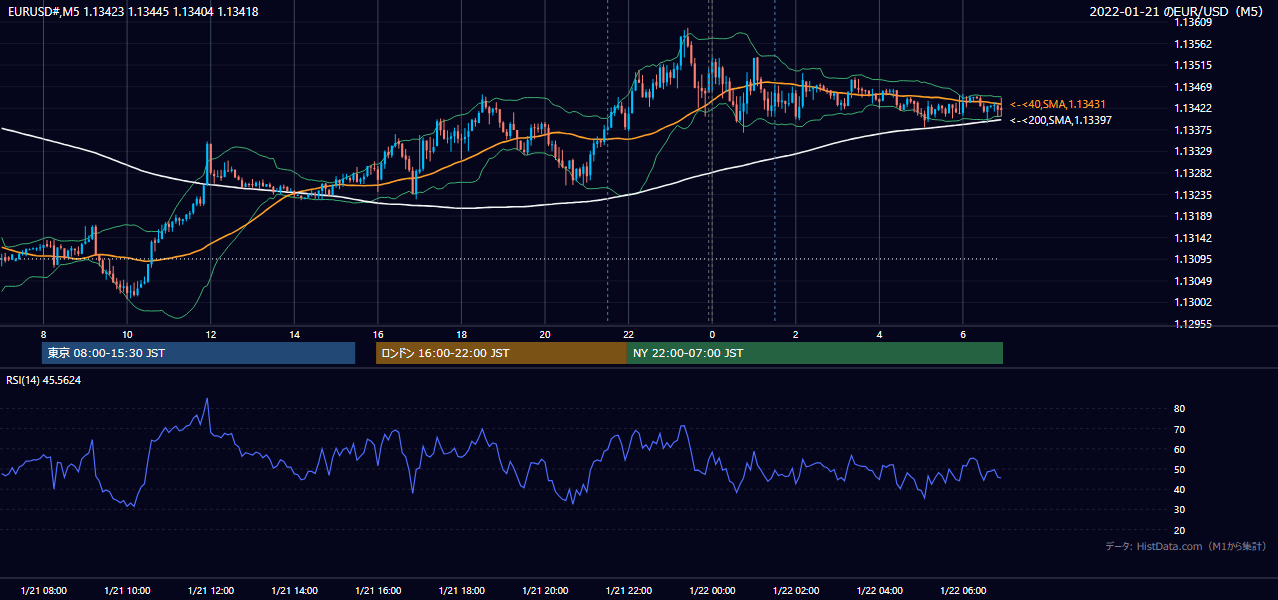Click RSI scale level 40
Screen dimensions: 1278x600
tap(1180, 489)
